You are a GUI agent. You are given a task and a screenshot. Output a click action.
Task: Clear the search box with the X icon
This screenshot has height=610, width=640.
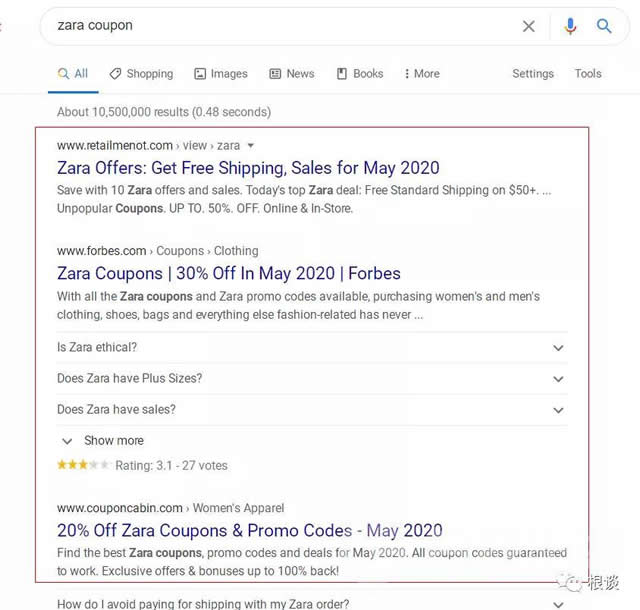pos(529,27)
